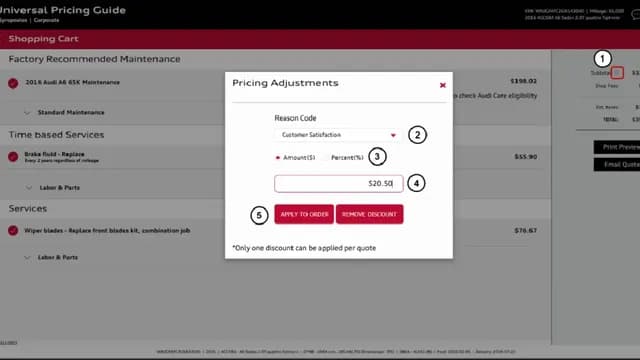Click the $55.90 brake fluid price
640x360 pixels.
[525, 157]
